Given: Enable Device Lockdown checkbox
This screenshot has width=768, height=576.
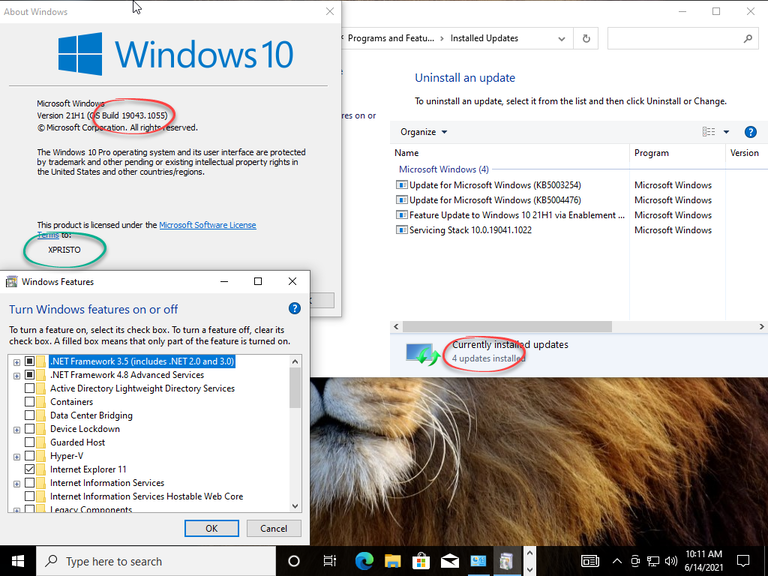Looking at the screenshot, I should point(30,429).
